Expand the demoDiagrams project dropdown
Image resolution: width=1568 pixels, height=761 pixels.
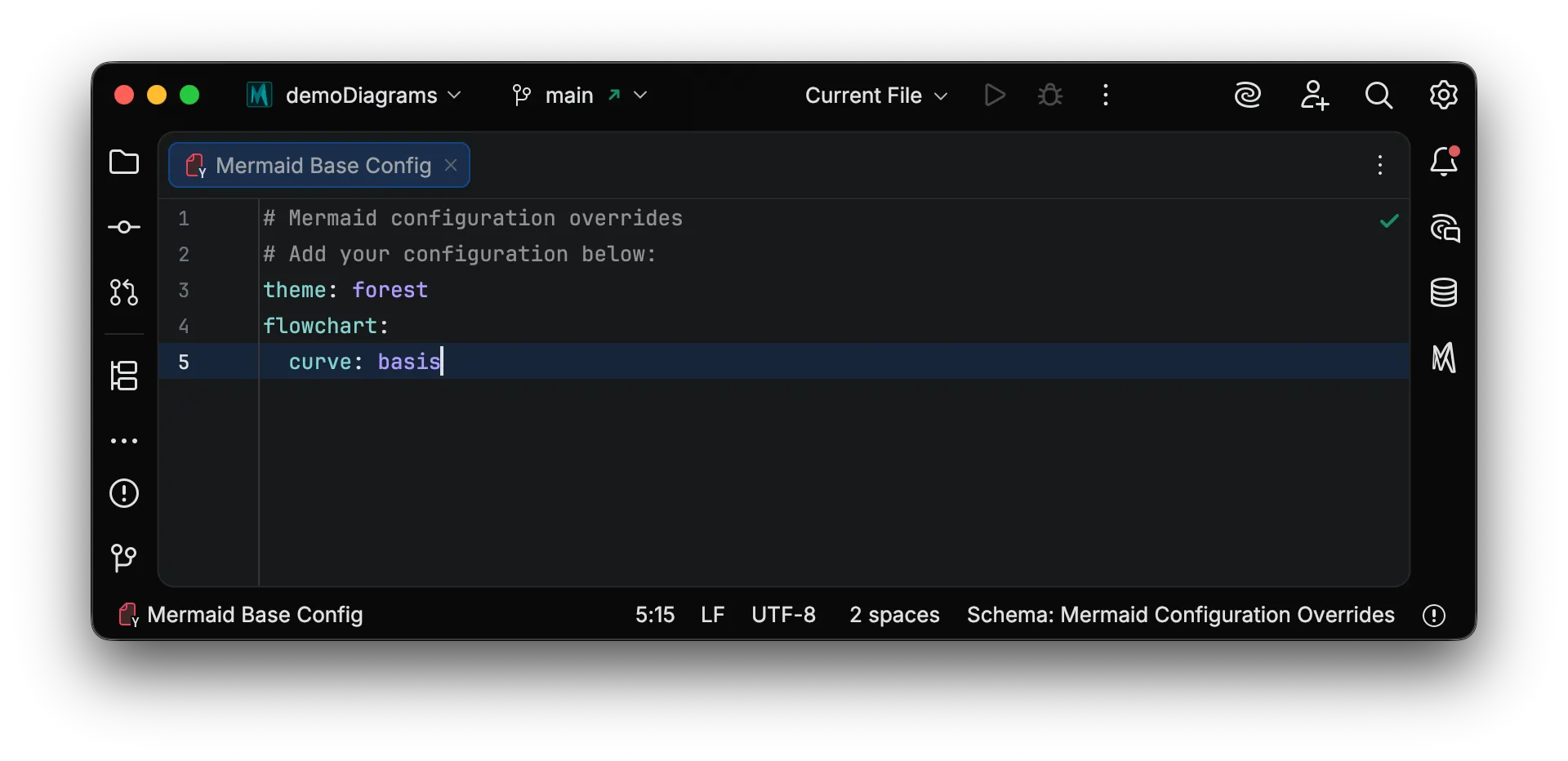tap(455, 95)
